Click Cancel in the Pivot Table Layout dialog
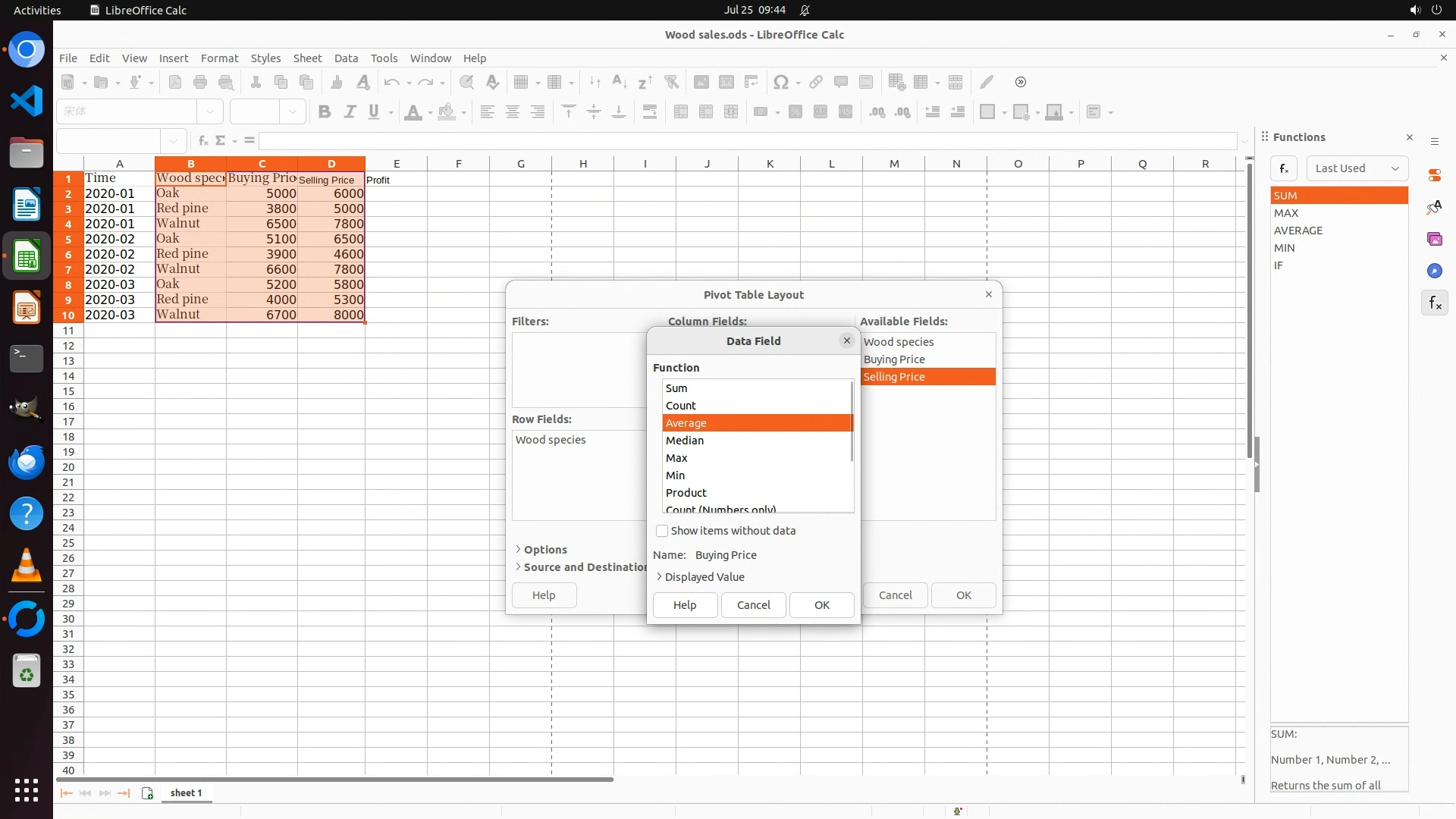This screenshot has height=819, width=1456. pos(895,595)
